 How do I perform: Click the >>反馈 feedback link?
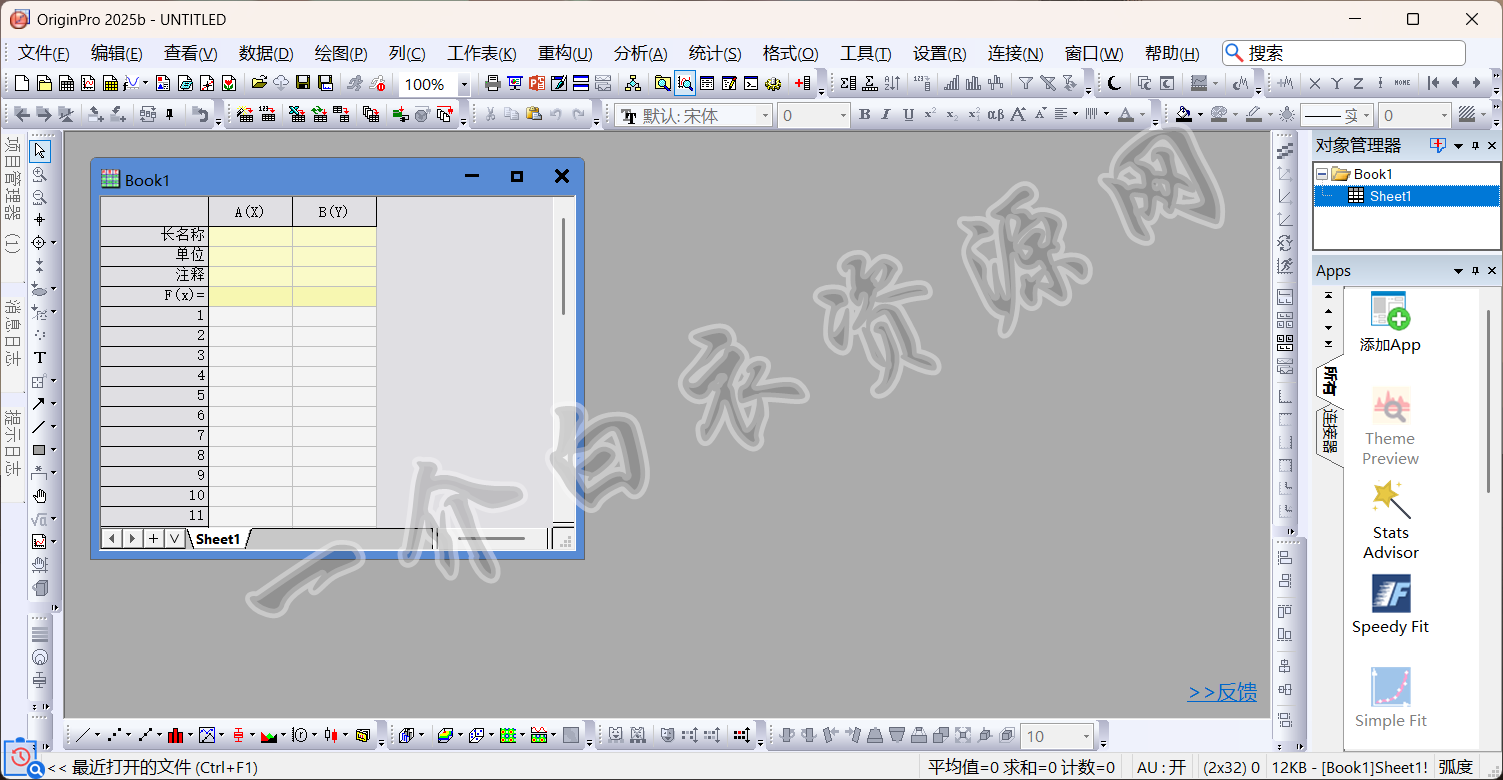pyautogui.click(x=1222, y=692)
